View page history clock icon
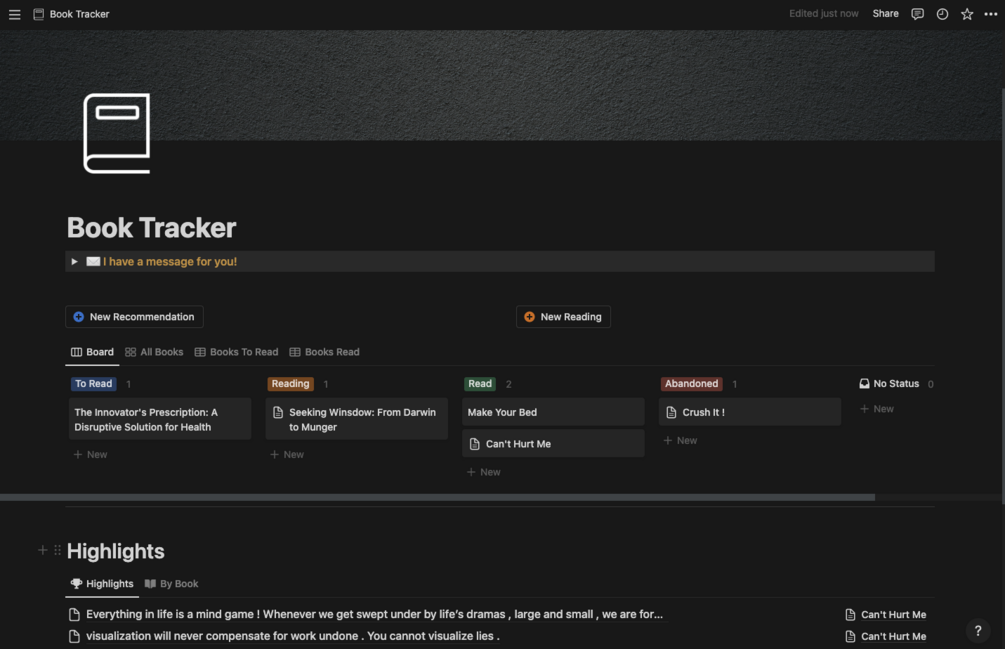Viewport: 1005px width, 649px height. pos(942,14)
